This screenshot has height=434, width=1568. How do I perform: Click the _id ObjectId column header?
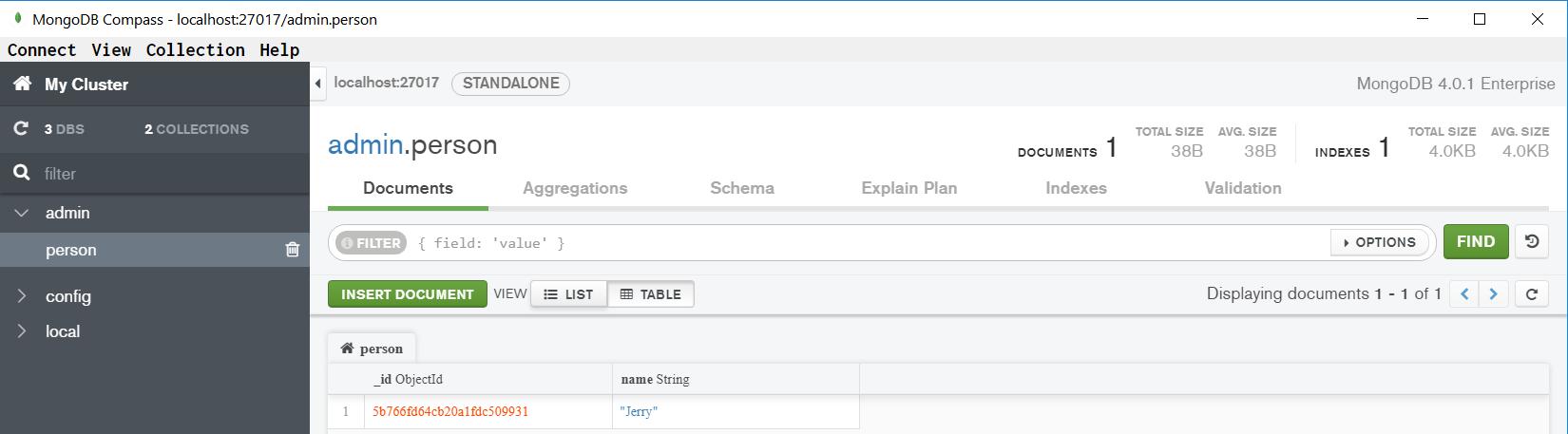click(488, 379)
